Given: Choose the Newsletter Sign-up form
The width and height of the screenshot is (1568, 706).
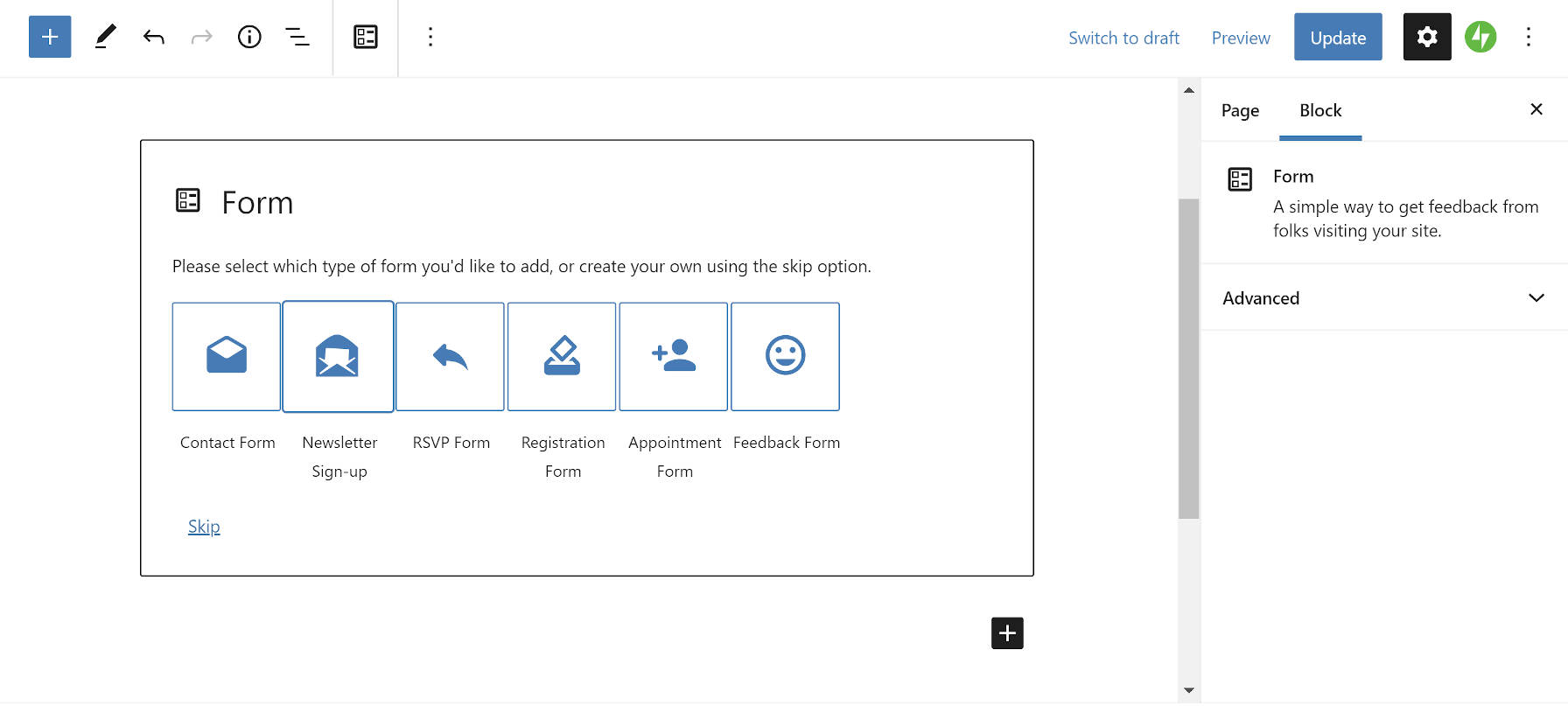Looking at the screenshot, I should [338, 356].
